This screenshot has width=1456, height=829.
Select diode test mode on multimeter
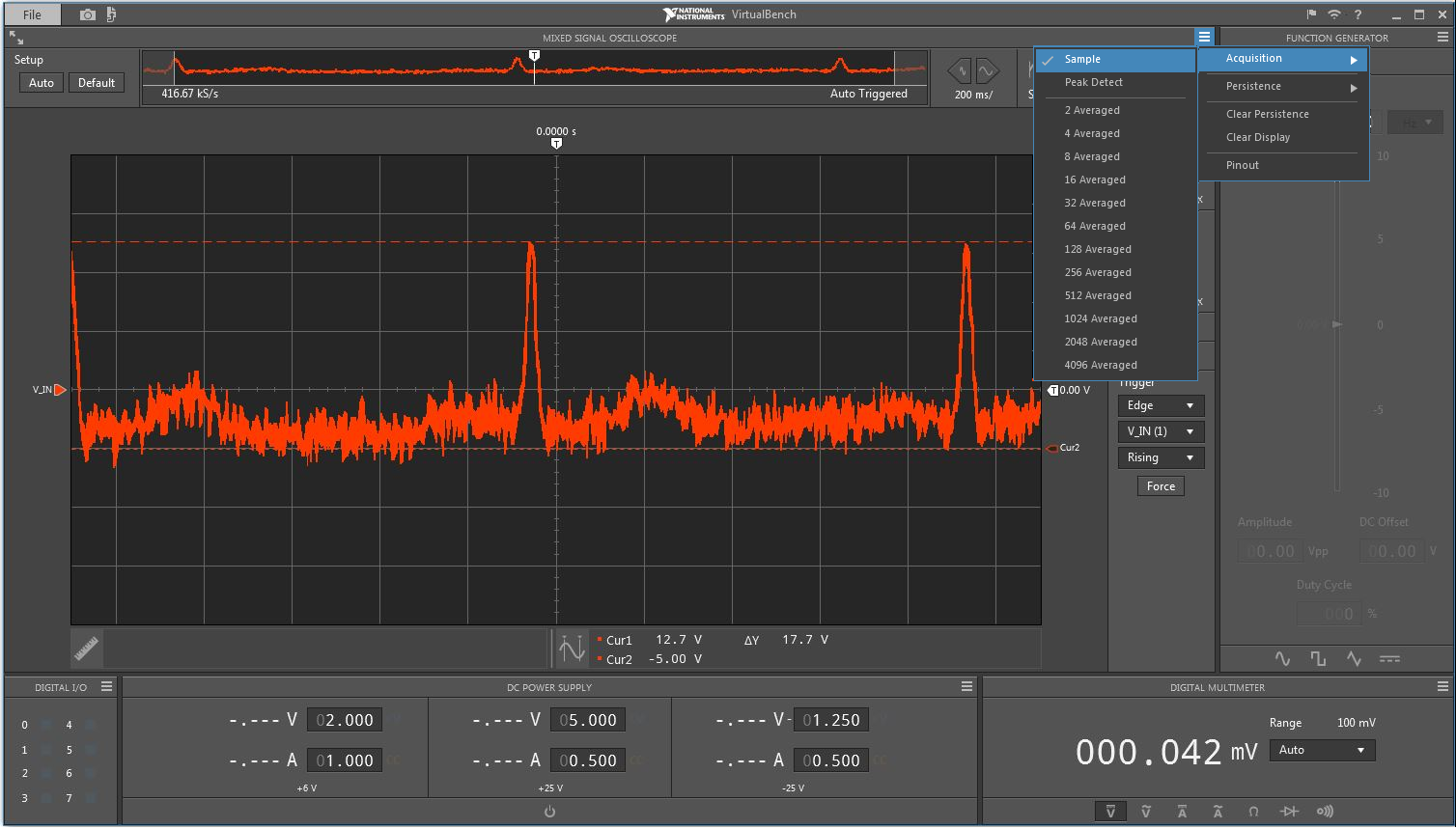tap(1289, 812)
